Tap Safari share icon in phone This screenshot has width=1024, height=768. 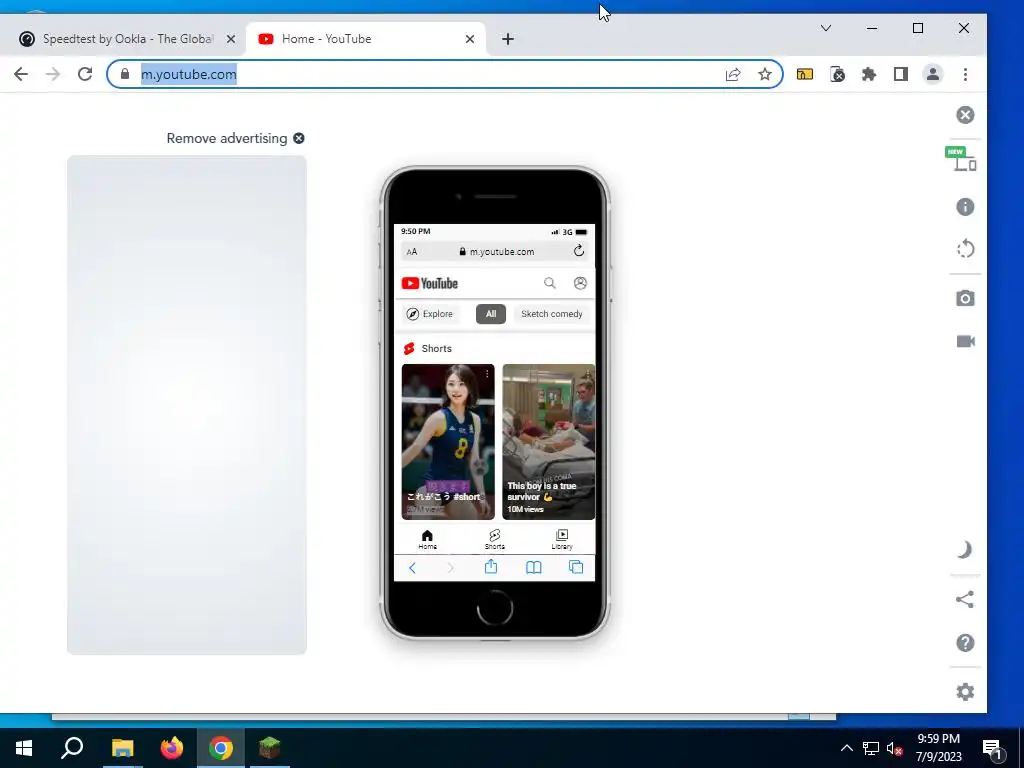(x=491, y=567)
